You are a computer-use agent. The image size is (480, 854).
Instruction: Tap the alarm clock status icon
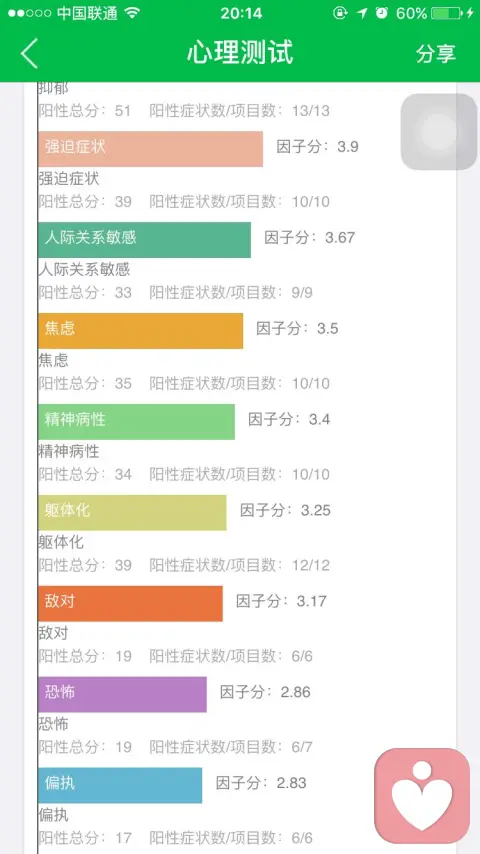coord(381,13)
